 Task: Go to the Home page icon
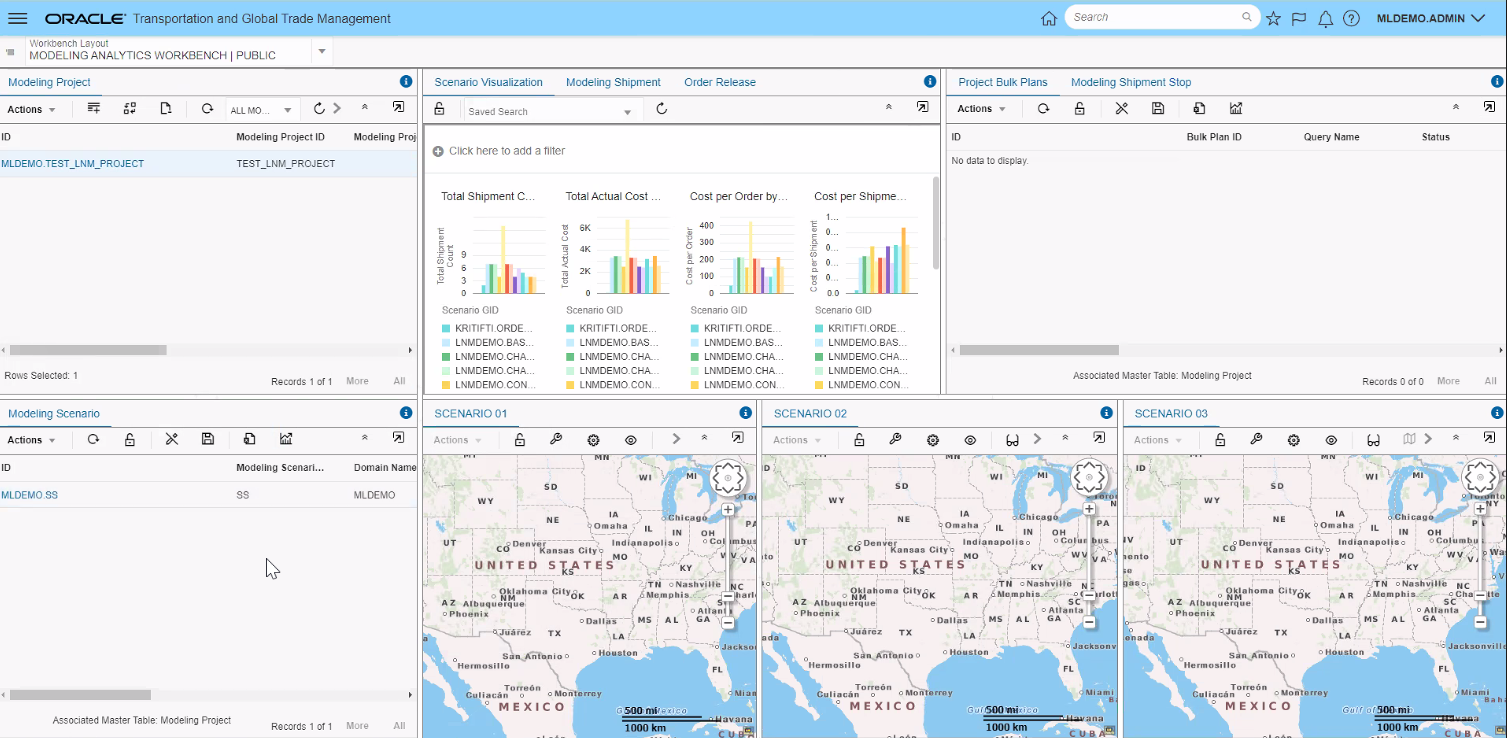pos(1048,18)
